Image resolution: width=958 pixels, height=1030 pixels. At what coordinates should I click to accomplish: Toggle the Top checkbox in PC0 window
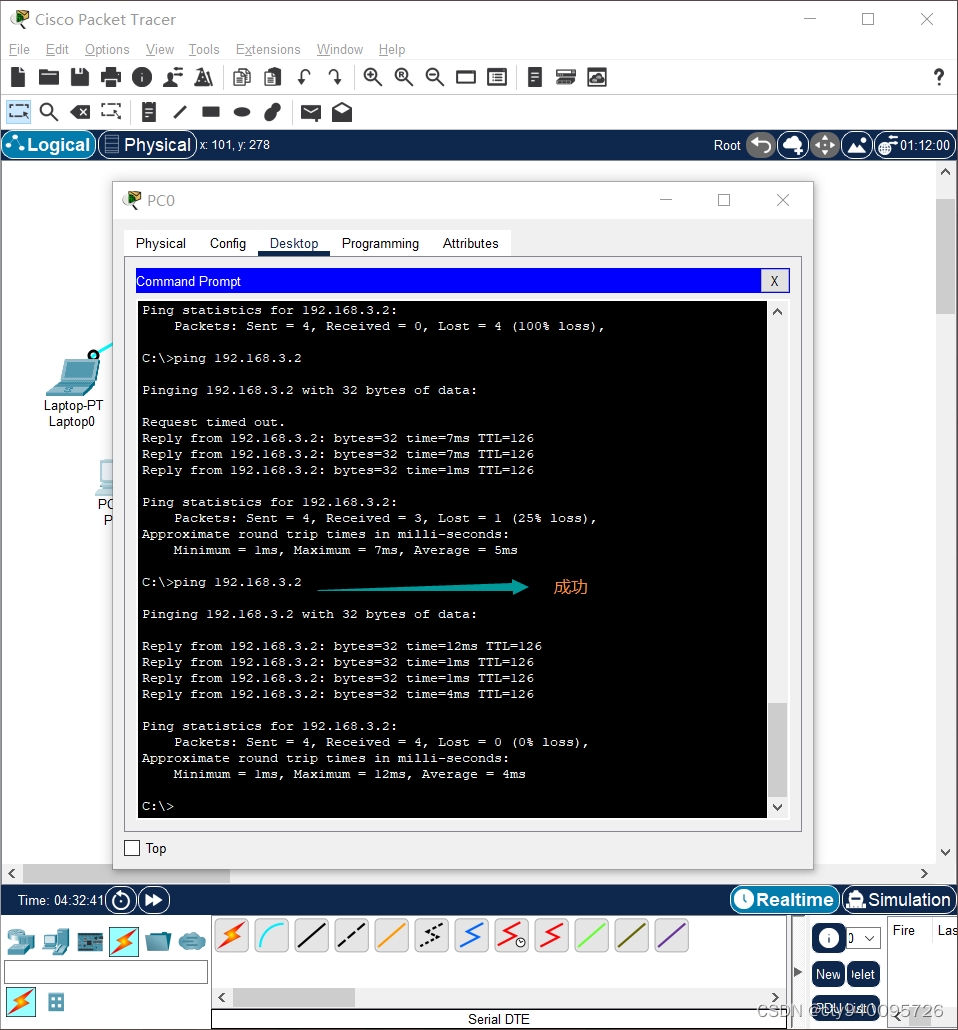pyautogui.click(x=132, y=848)
